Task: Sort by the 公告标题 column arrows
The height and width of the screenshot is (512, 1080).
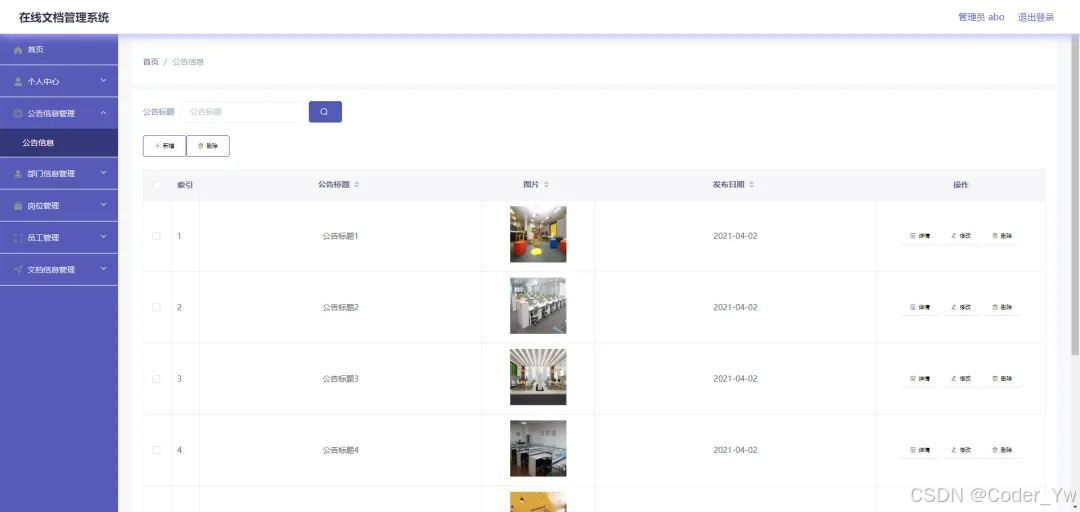Action: tap(357, 185)
